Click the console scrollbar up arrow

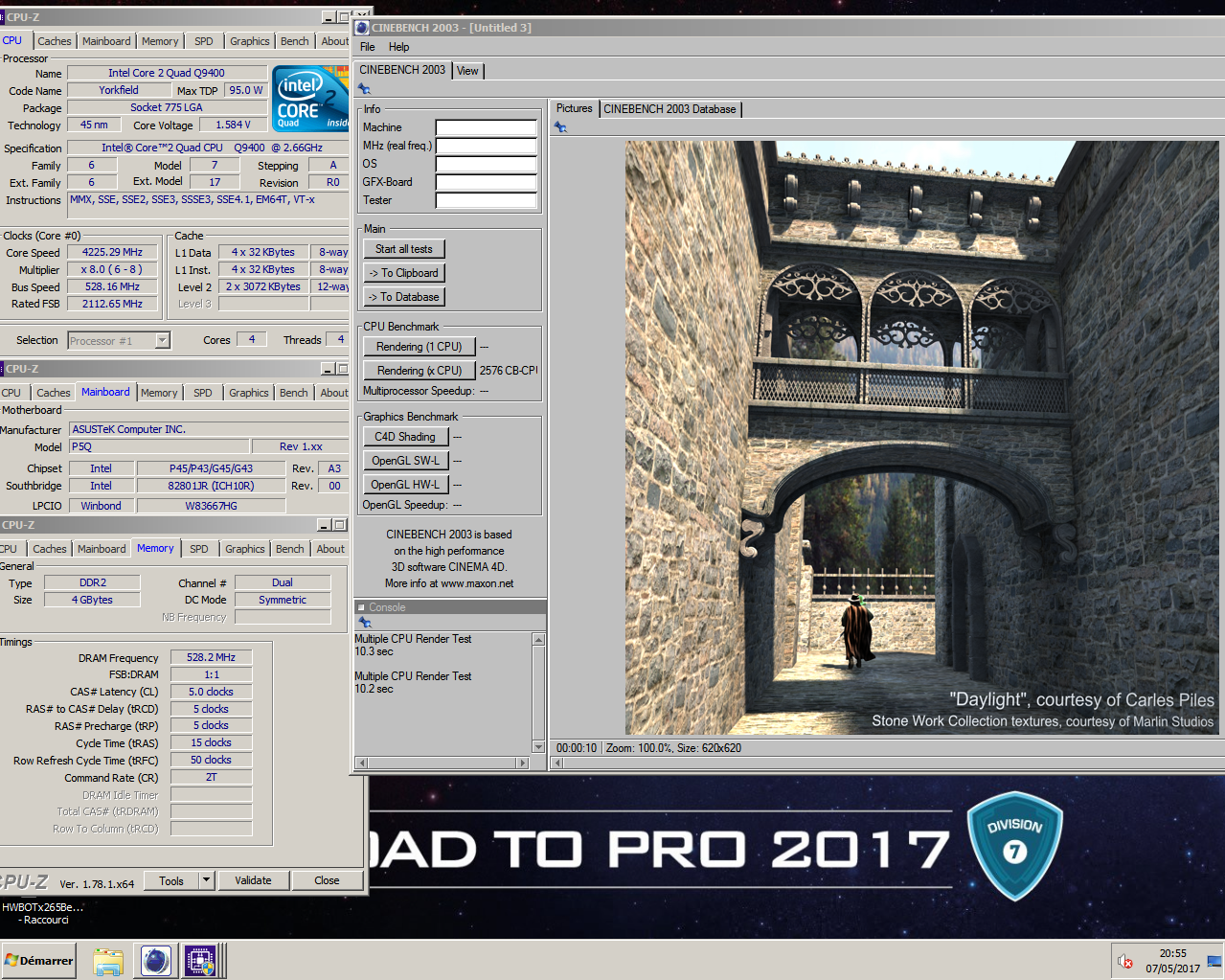pyautogui.click(x=538, y=639)
